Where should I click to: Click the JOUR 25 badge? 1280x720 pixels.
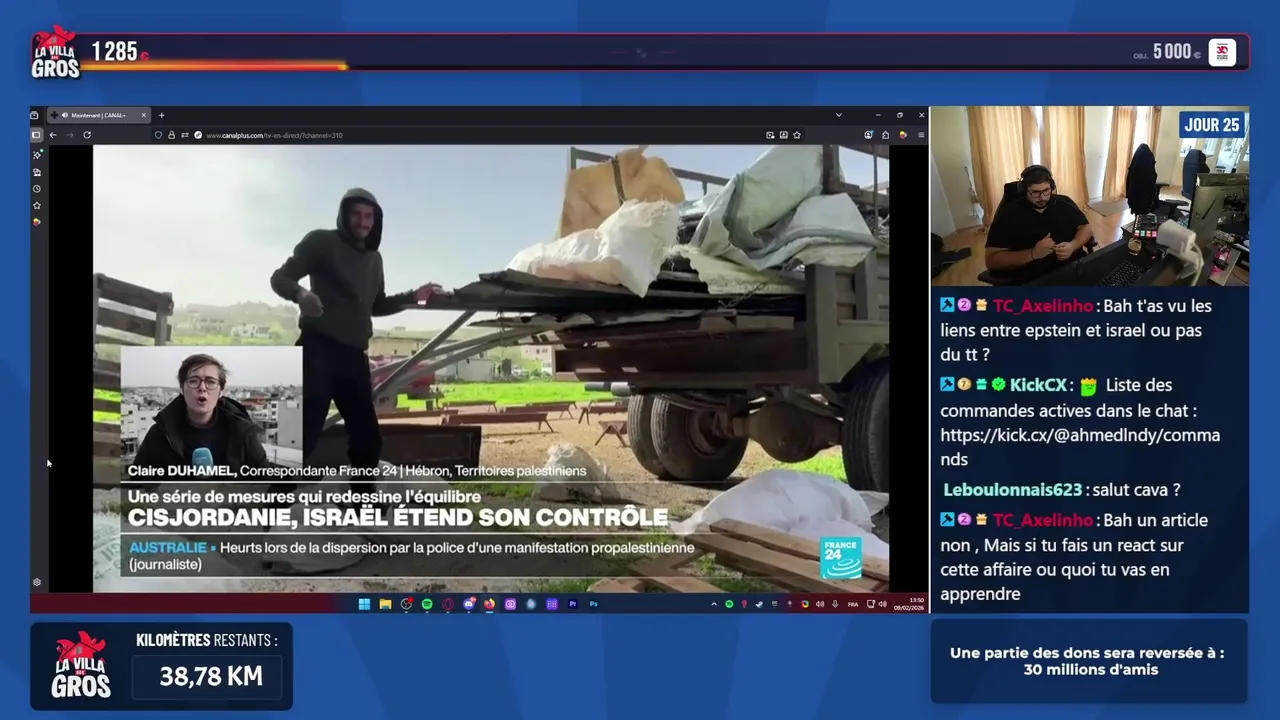pos(1212,124)
